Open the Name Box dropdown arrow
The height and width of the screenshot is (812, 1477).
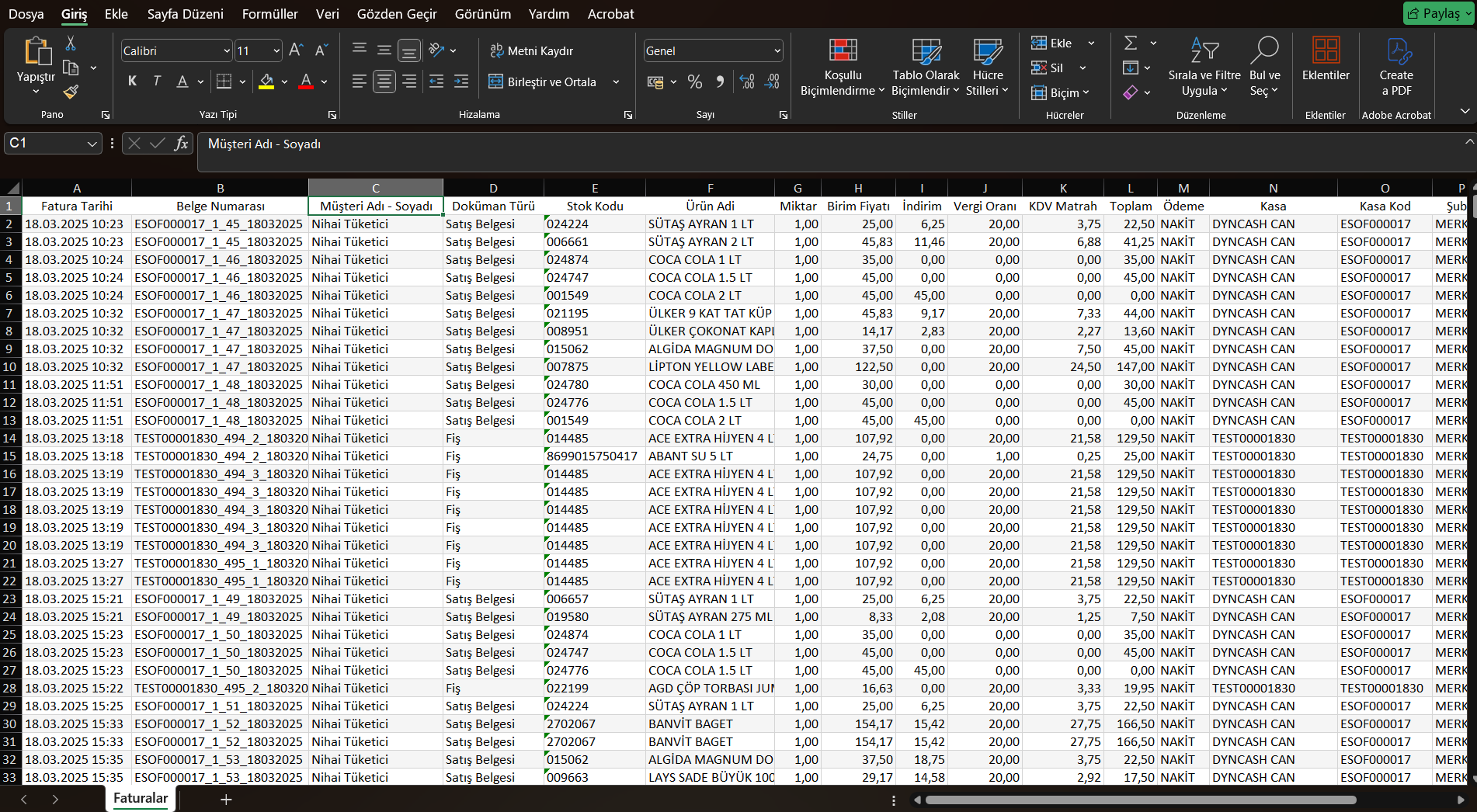92,144
